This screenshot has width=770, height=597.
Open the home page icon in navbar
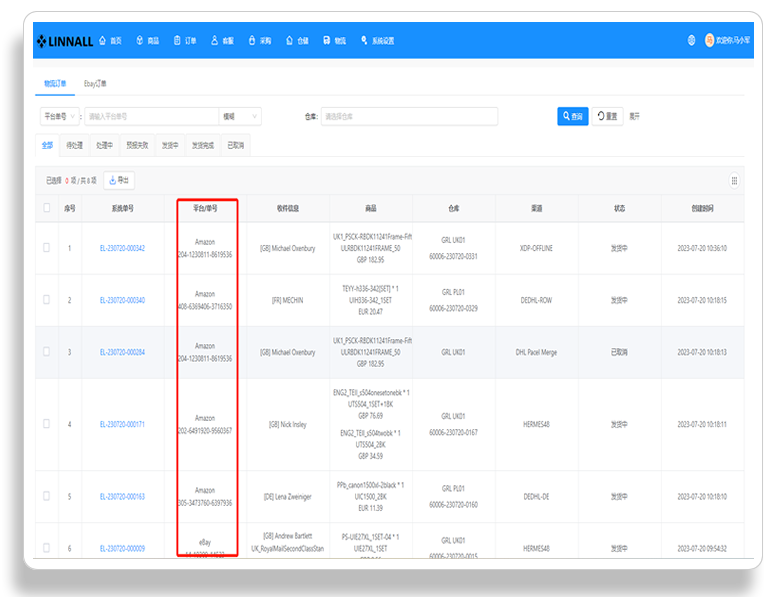pyautogui.click(x=102, y=40)
